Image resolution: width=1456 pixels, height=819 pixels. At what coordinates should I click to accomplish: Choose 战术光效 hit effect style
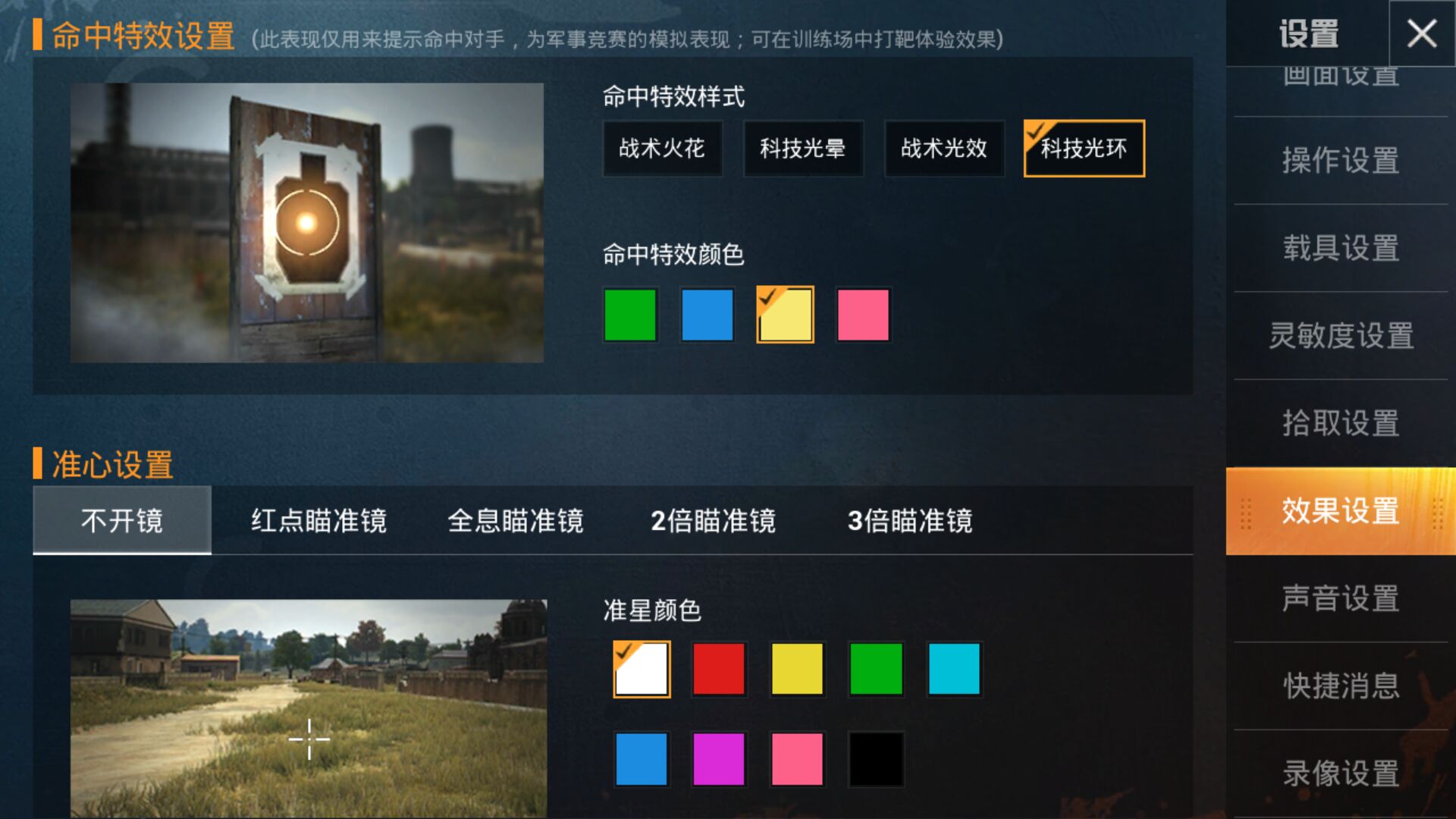tap(944, 149)
